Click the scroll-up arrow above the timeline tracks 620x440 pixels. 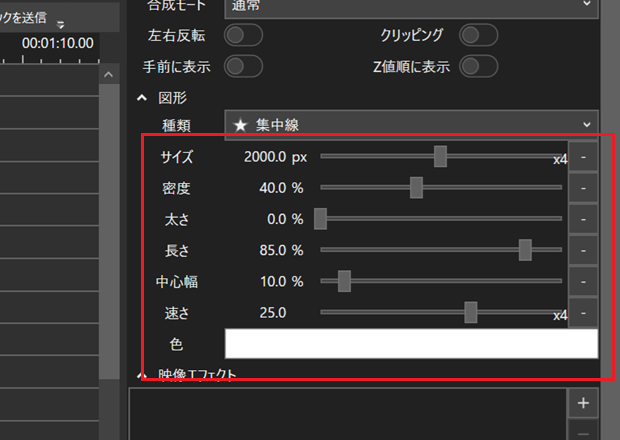pos(110,75)
